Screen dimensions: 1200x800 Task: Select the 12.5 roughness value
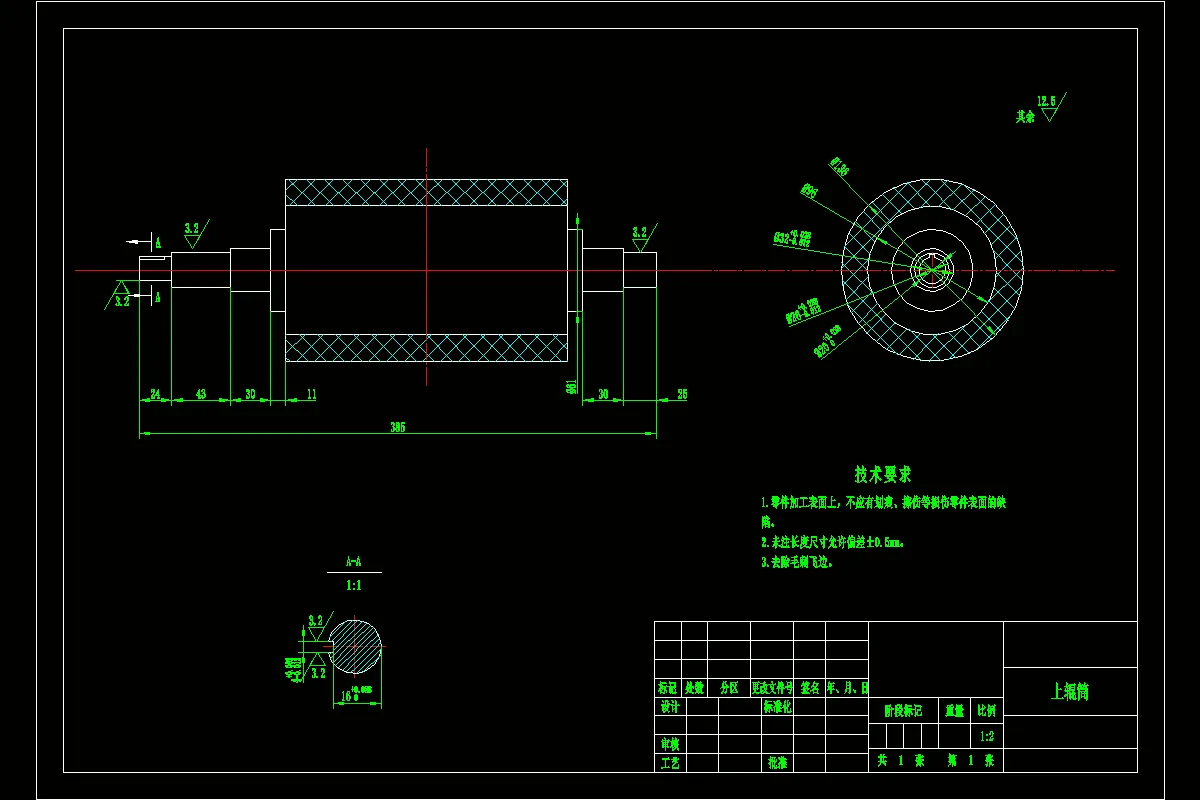(x=1046, y=101)
